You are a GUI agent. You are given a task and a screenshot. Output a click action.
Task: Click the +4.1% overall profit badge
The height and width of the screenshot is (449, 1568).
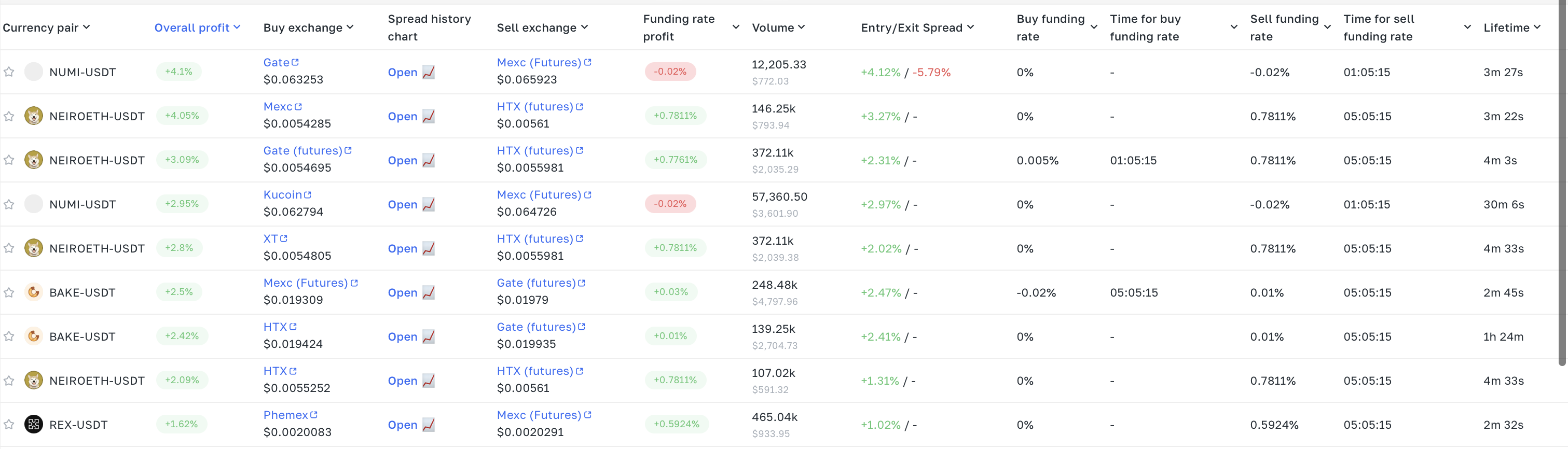tap(178, 71)
